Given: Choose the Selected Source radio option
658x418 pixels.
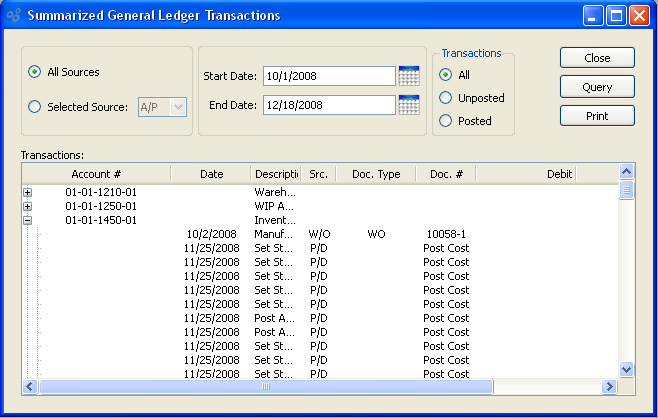Looking at the screenshot, I should coord(36,106).
